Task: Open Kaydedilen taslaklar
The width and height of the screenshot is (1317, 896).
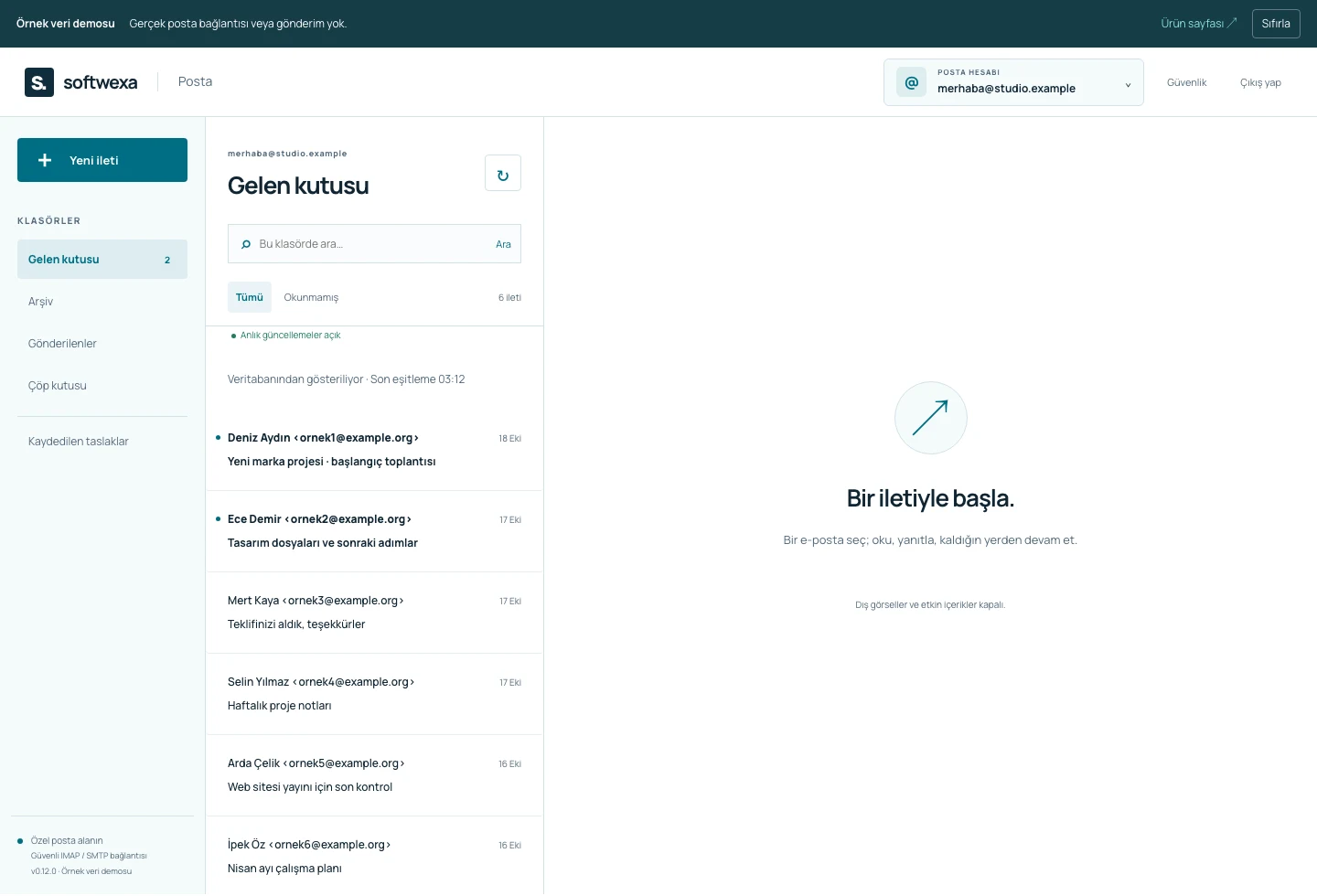Action: (x=102, y=442)
